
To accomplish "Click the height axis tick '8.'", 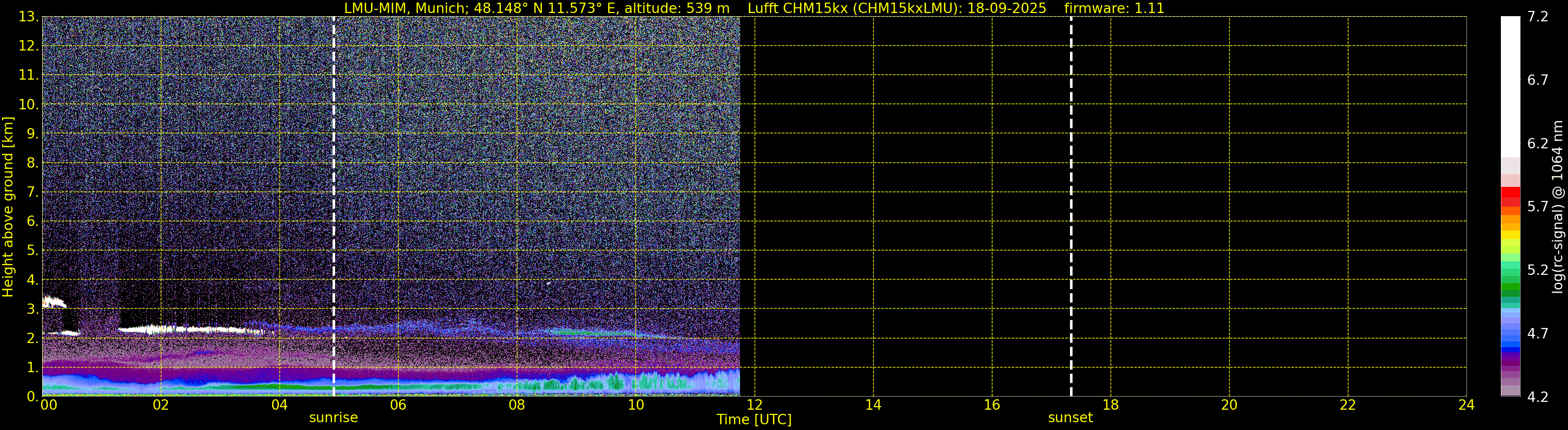I will pos(32,162).
